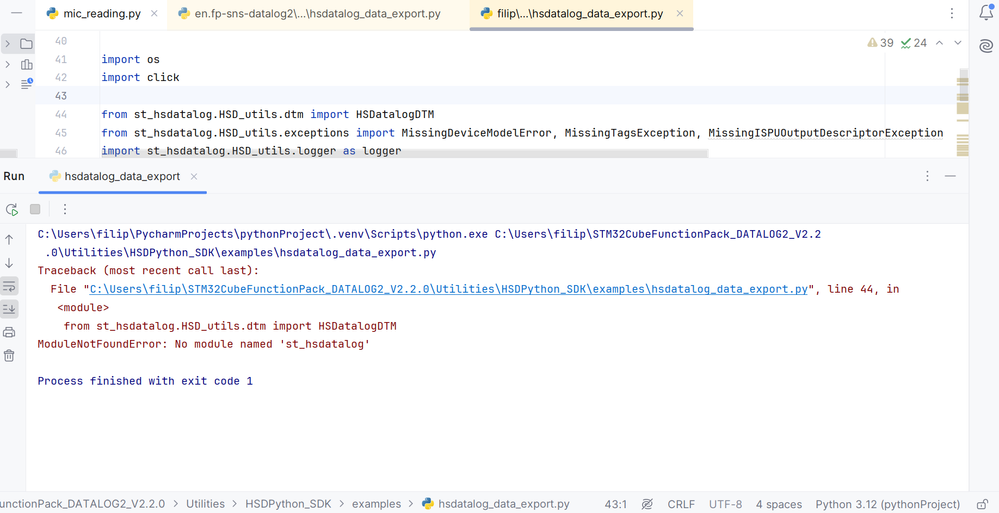Click the Stop process square icon
Screen dimensions: 999x513
point(35,209)
